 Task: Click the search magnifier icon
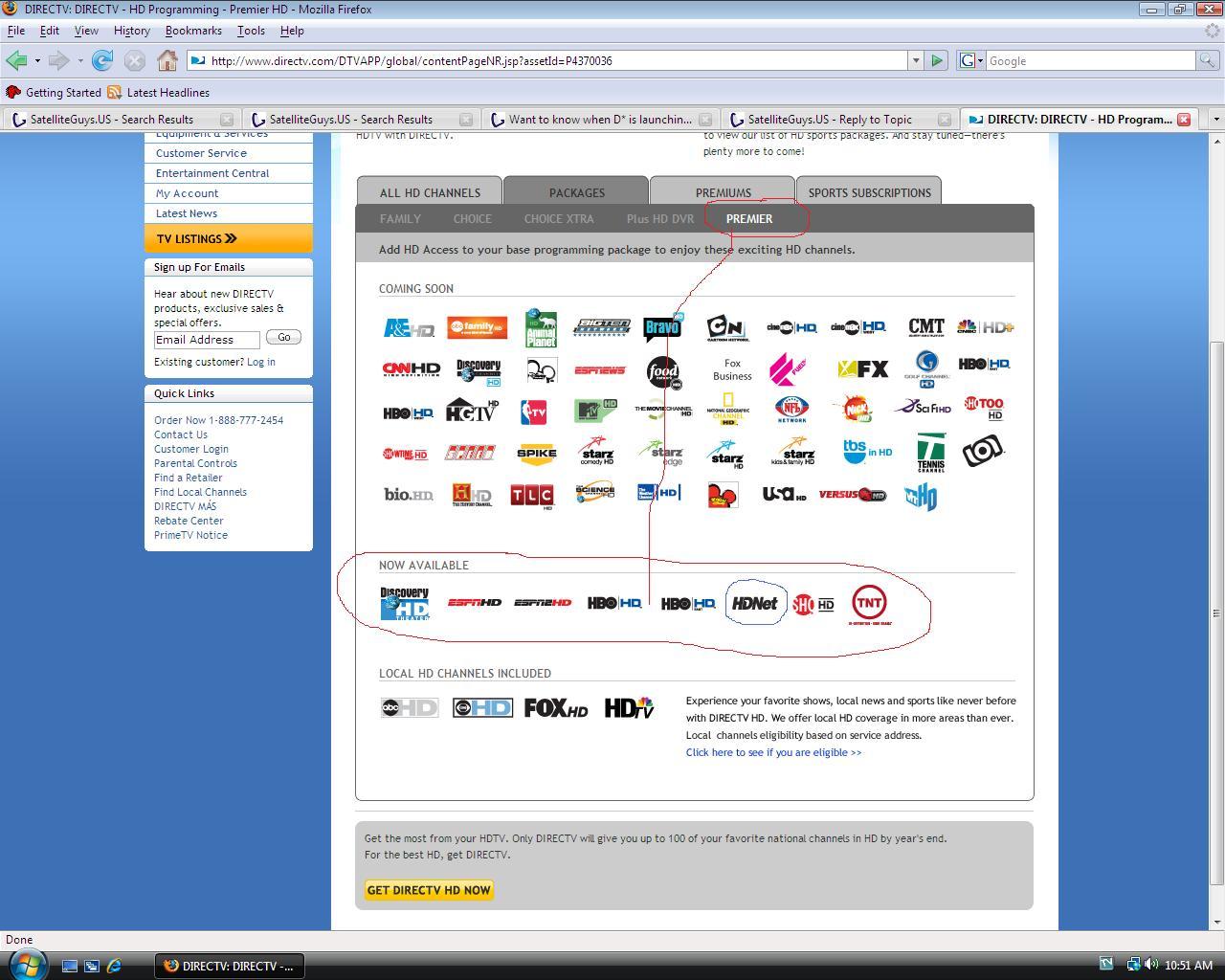point(1210,60)
